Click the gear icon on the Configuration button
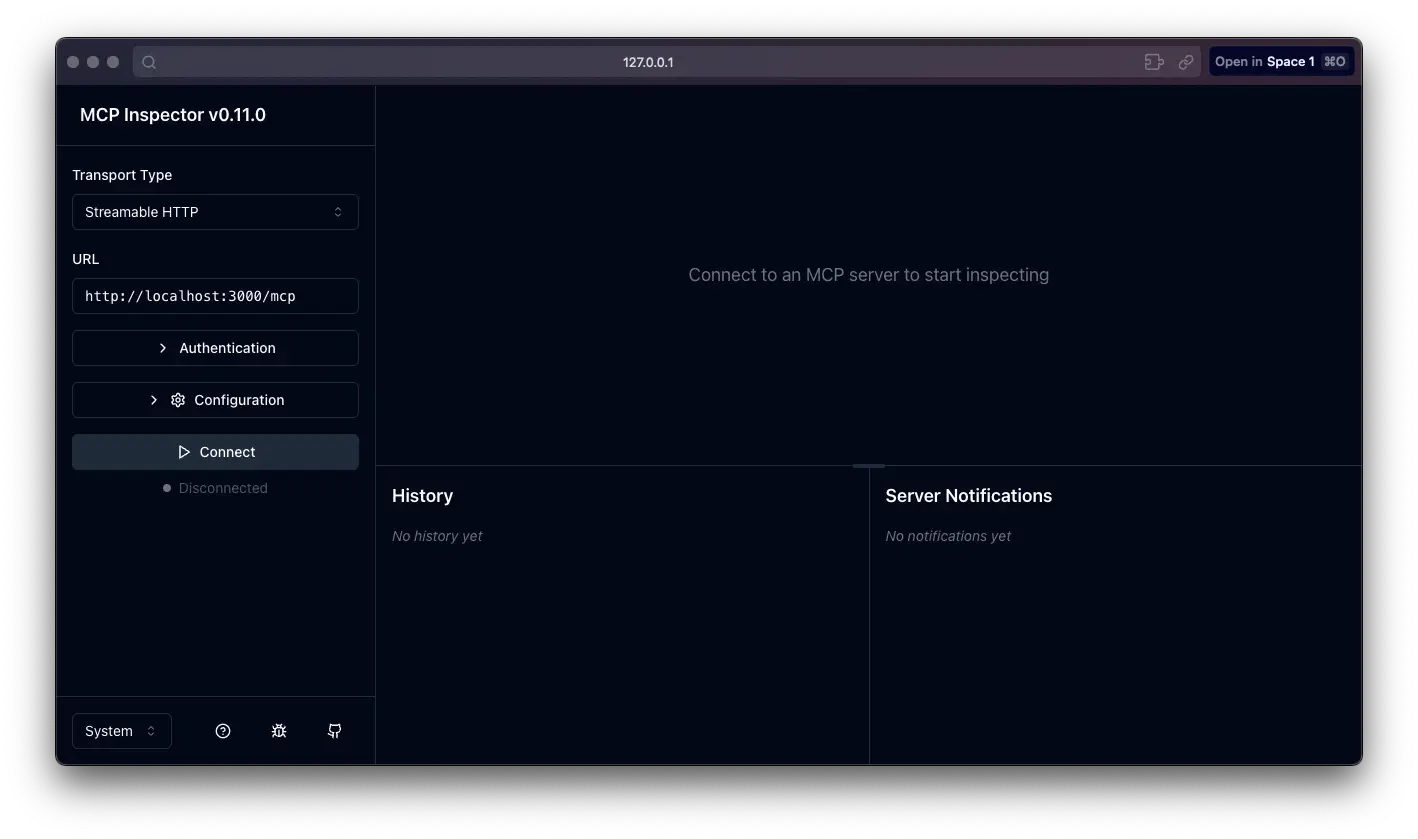Screen dimensions: 1418x839 pyautogui.click(x=177, y=399)
